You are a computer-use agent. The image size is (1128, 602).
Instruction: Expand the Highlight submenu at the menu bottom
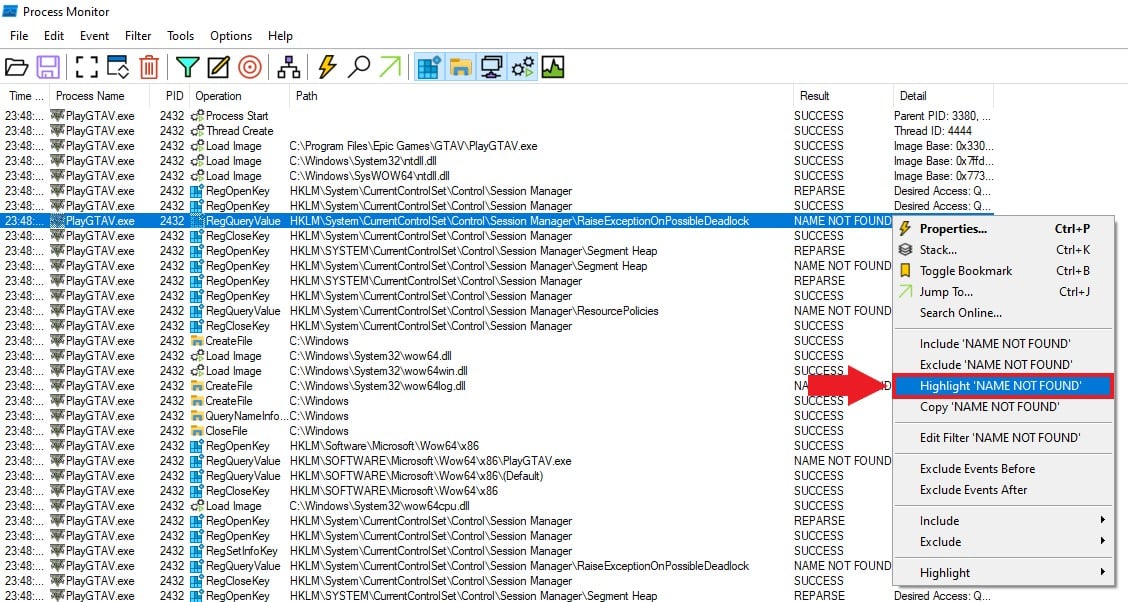tap(1004, 573)
